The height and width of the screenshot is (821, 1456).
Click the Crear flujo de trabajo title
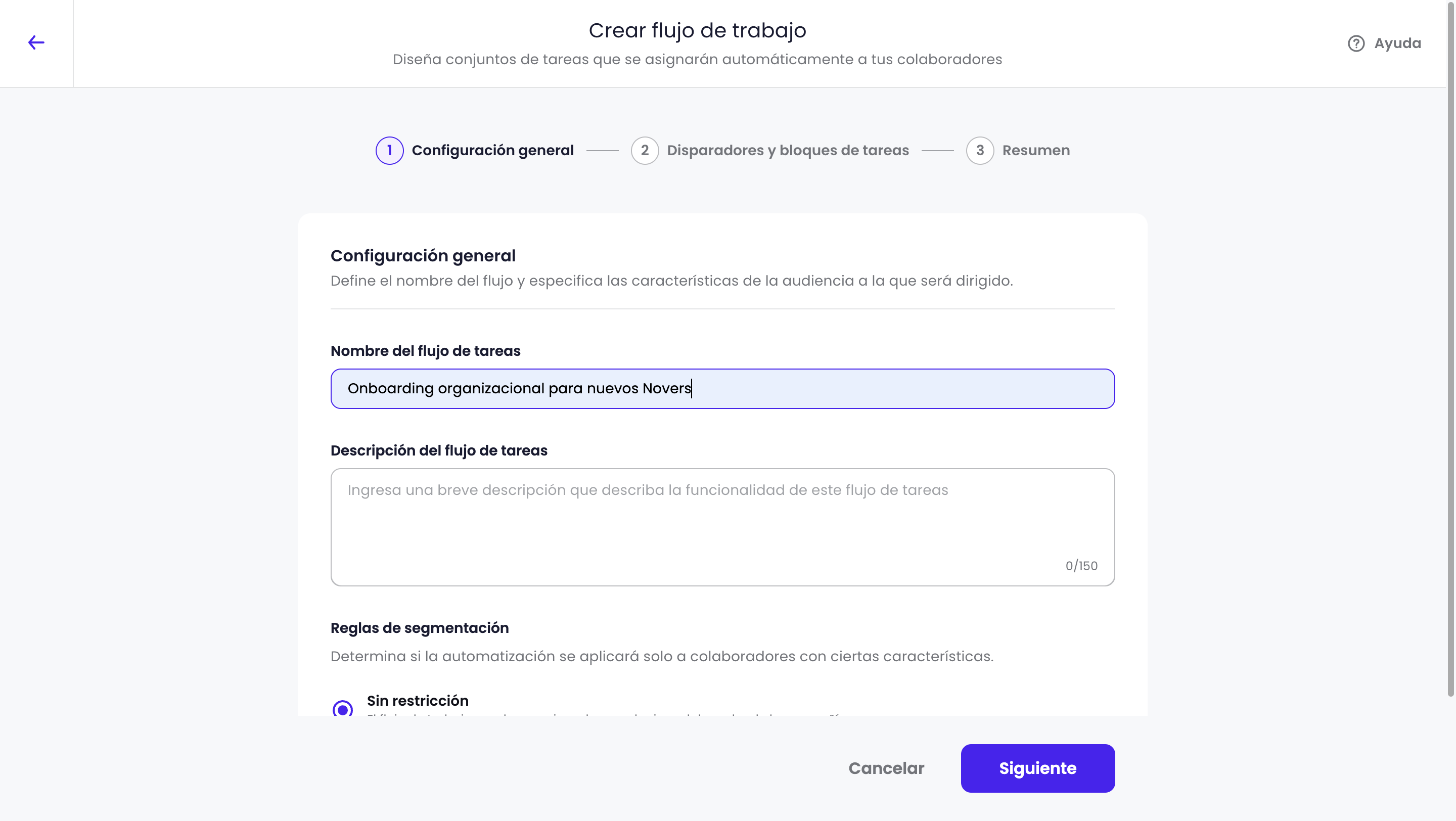(698, 30)
